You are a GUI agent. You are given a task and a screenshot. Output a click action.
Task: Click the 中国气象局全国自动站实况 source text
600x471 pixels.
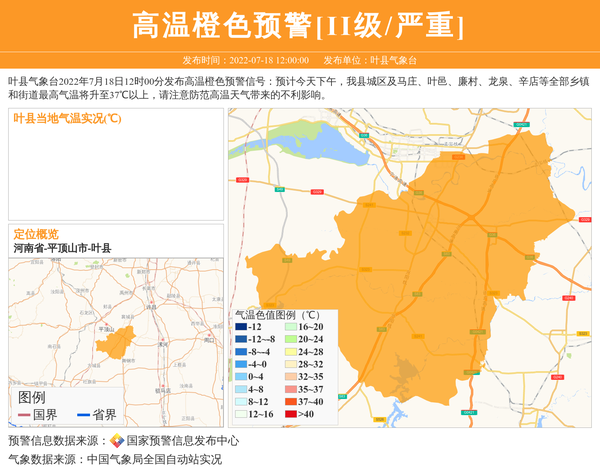point(154,459)
